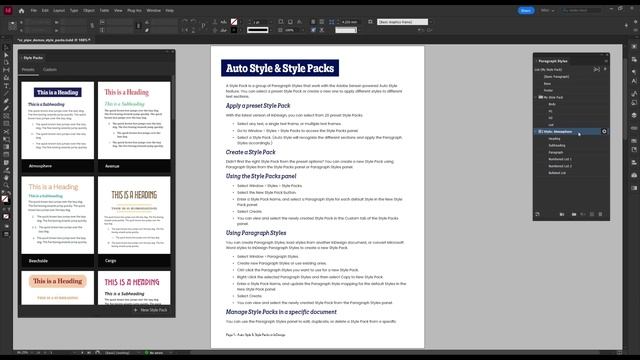Select the Scissors tool in the toolbox
Viewport: 640px width, 360px height.
pyautogui.click(x=6, y=131)
